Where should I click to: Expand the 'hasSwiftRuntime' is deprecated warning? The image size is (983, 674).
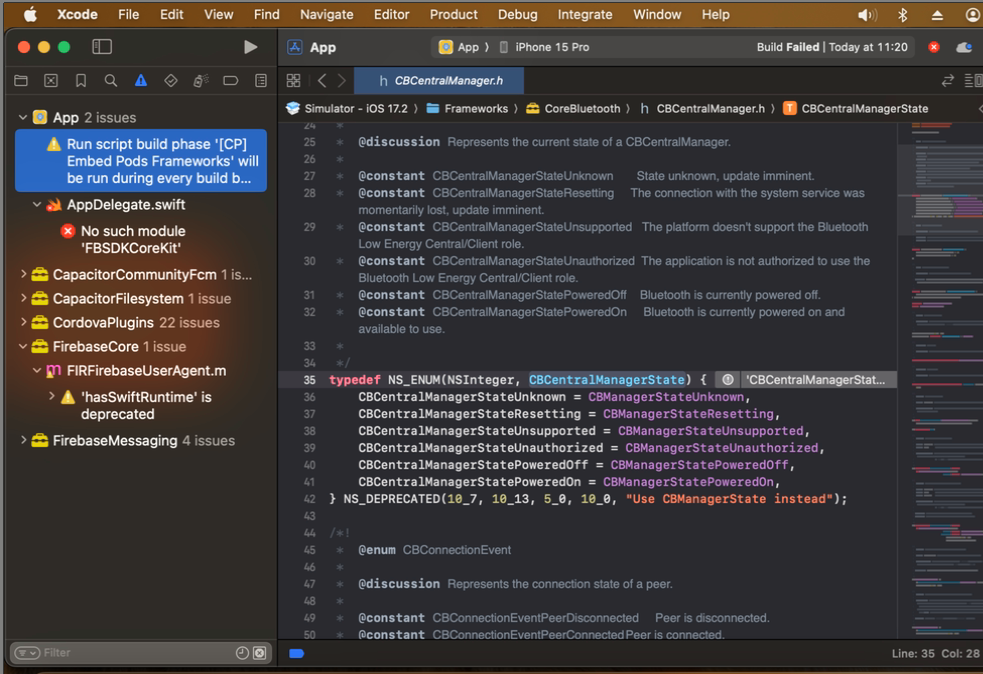51,396
